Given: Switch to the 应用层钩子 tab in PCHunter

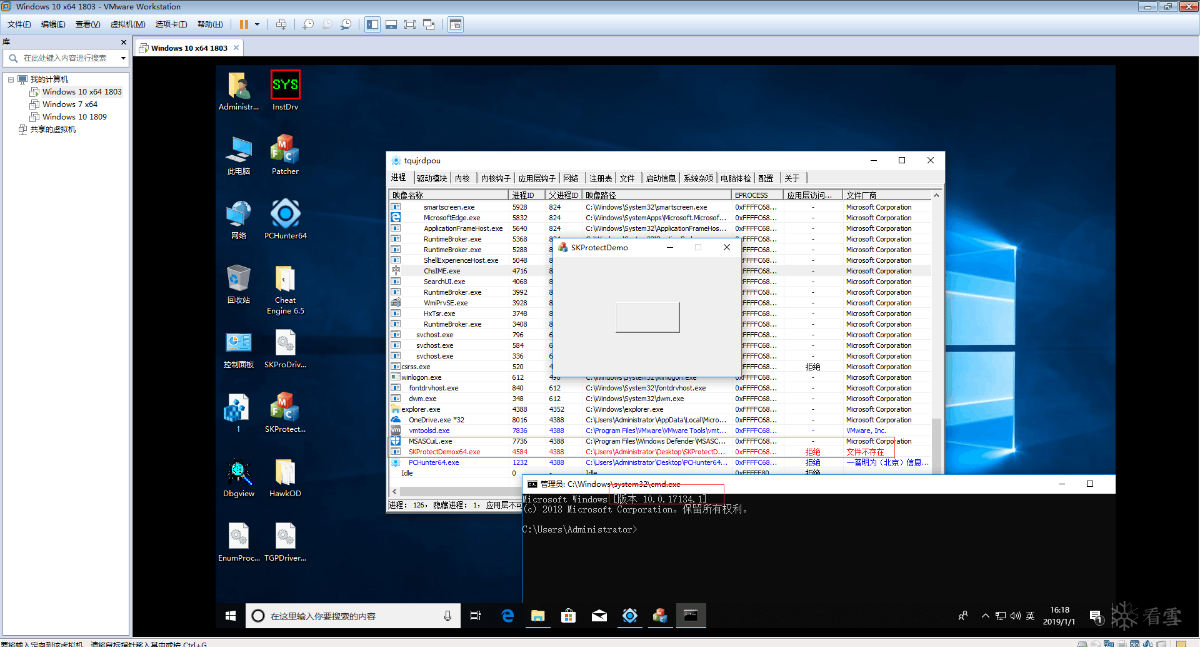Looking at the screenshot, I should coord(537,178).
